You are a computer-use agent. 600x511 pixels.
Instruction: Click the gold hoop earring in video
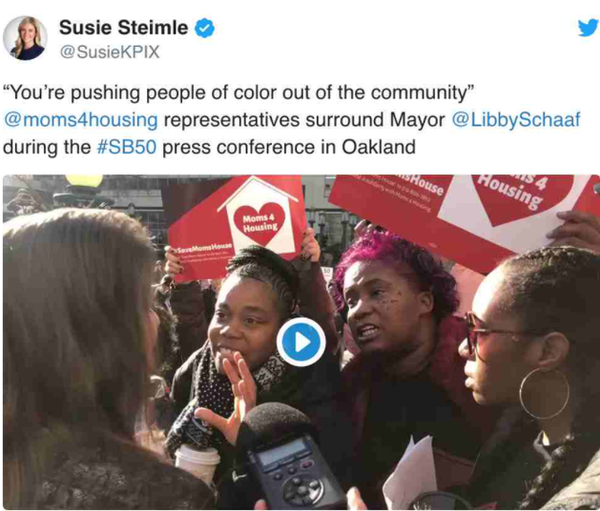[x=544, y=393]
